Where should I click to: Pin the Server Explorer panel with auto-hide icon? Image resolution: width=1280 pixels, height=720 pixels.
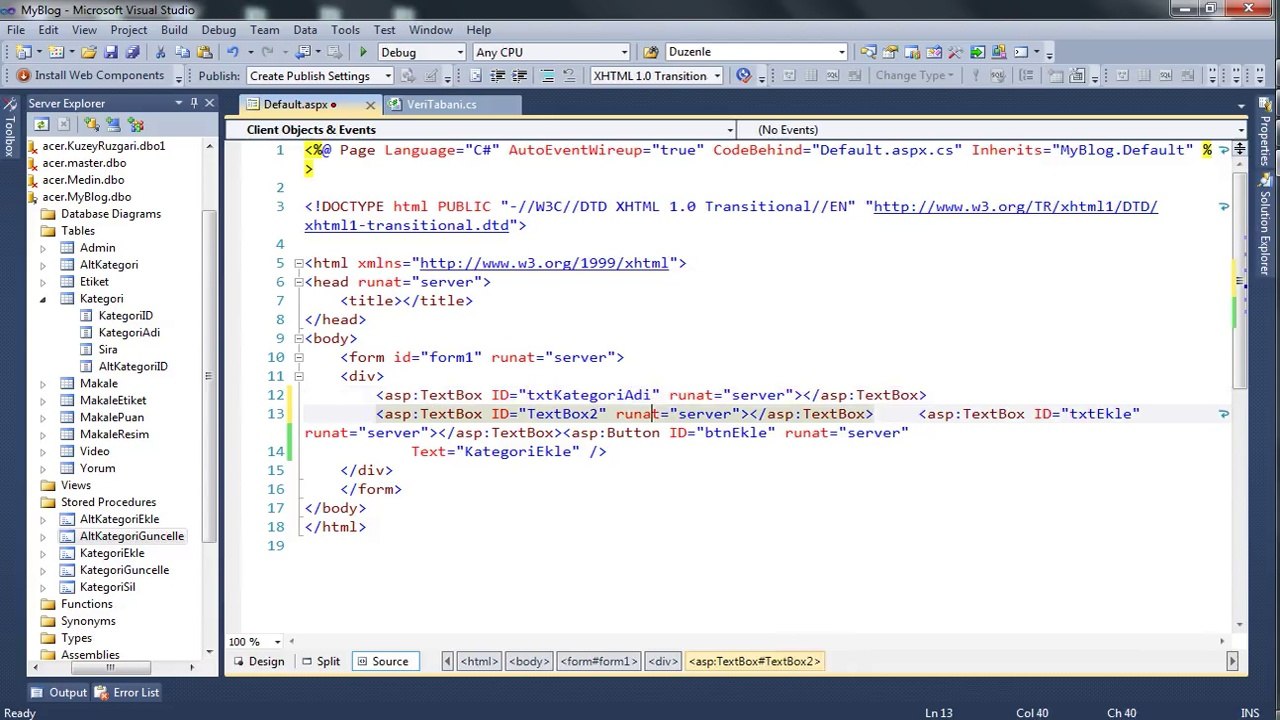pyautogui.click(x=194, y=103)
